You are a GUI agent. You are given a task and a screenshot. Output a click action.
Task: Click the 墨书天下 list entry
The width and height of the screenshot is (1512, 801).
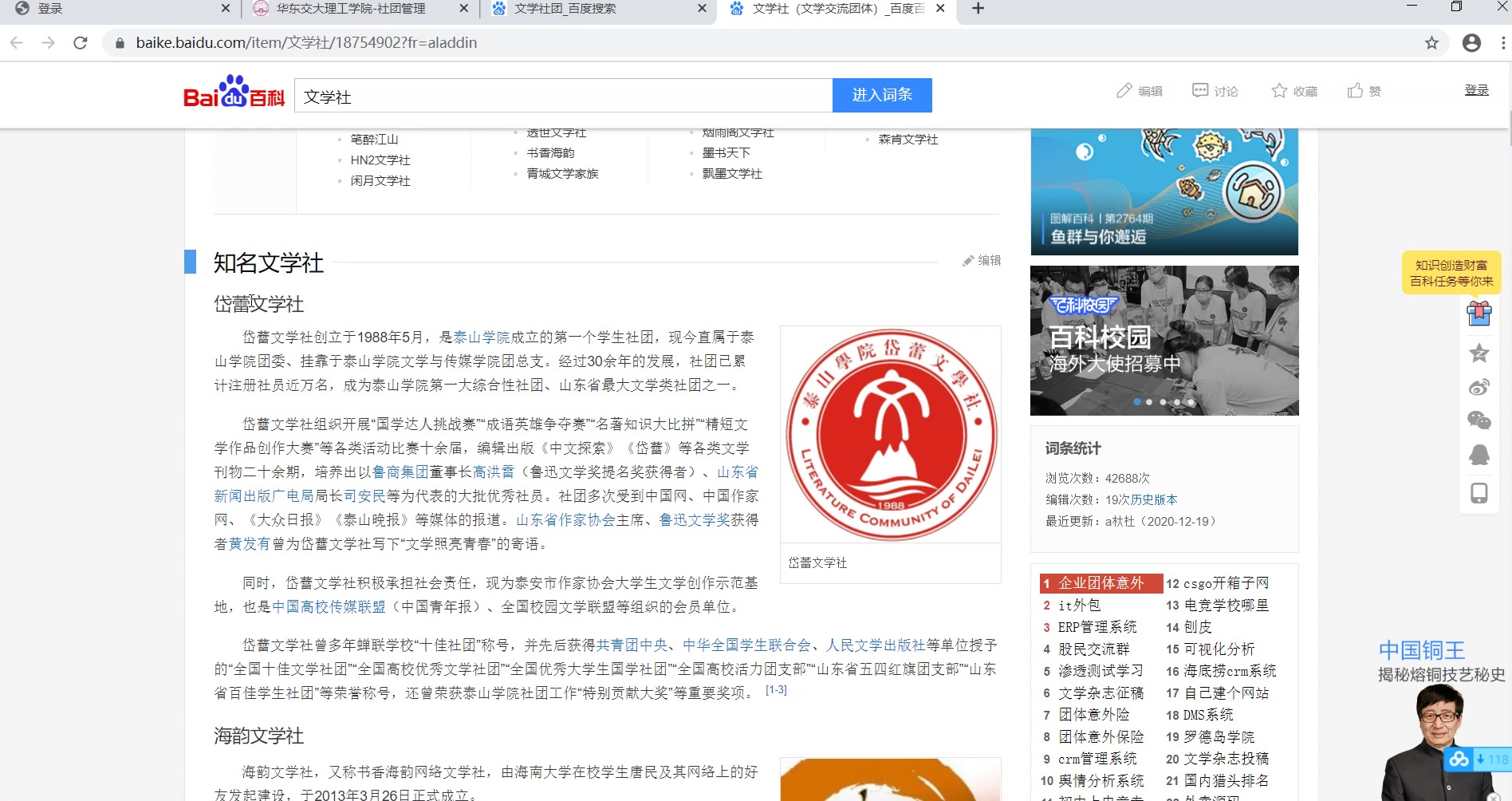pos(726,152)
